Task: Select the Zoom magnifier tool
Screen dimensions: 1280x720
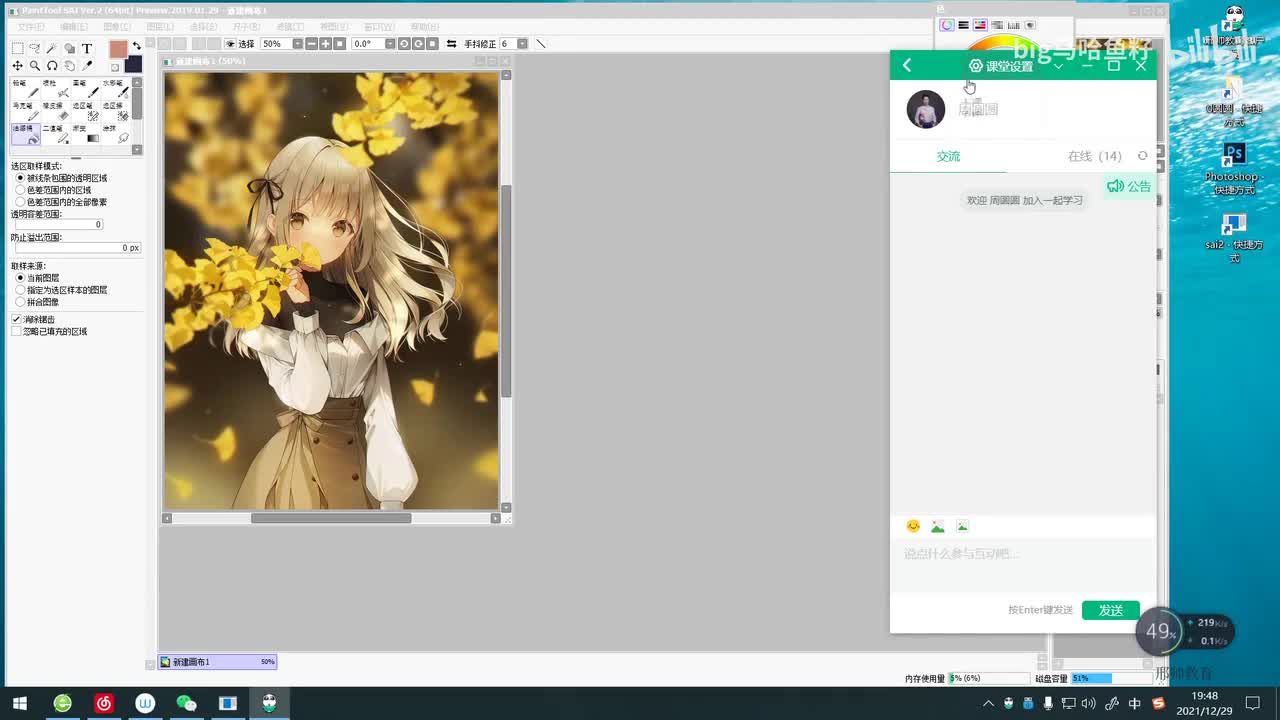Action: click(x=35, y=65)
